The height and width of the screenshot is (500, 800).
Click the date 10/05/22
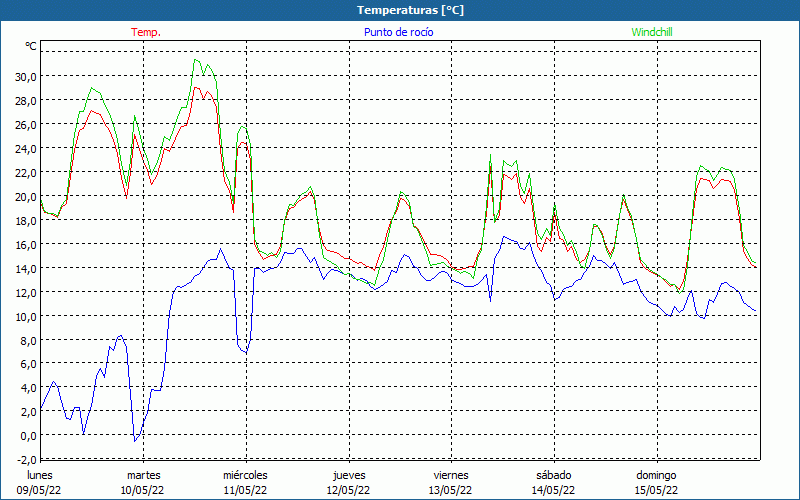click(x=142, y=490)
